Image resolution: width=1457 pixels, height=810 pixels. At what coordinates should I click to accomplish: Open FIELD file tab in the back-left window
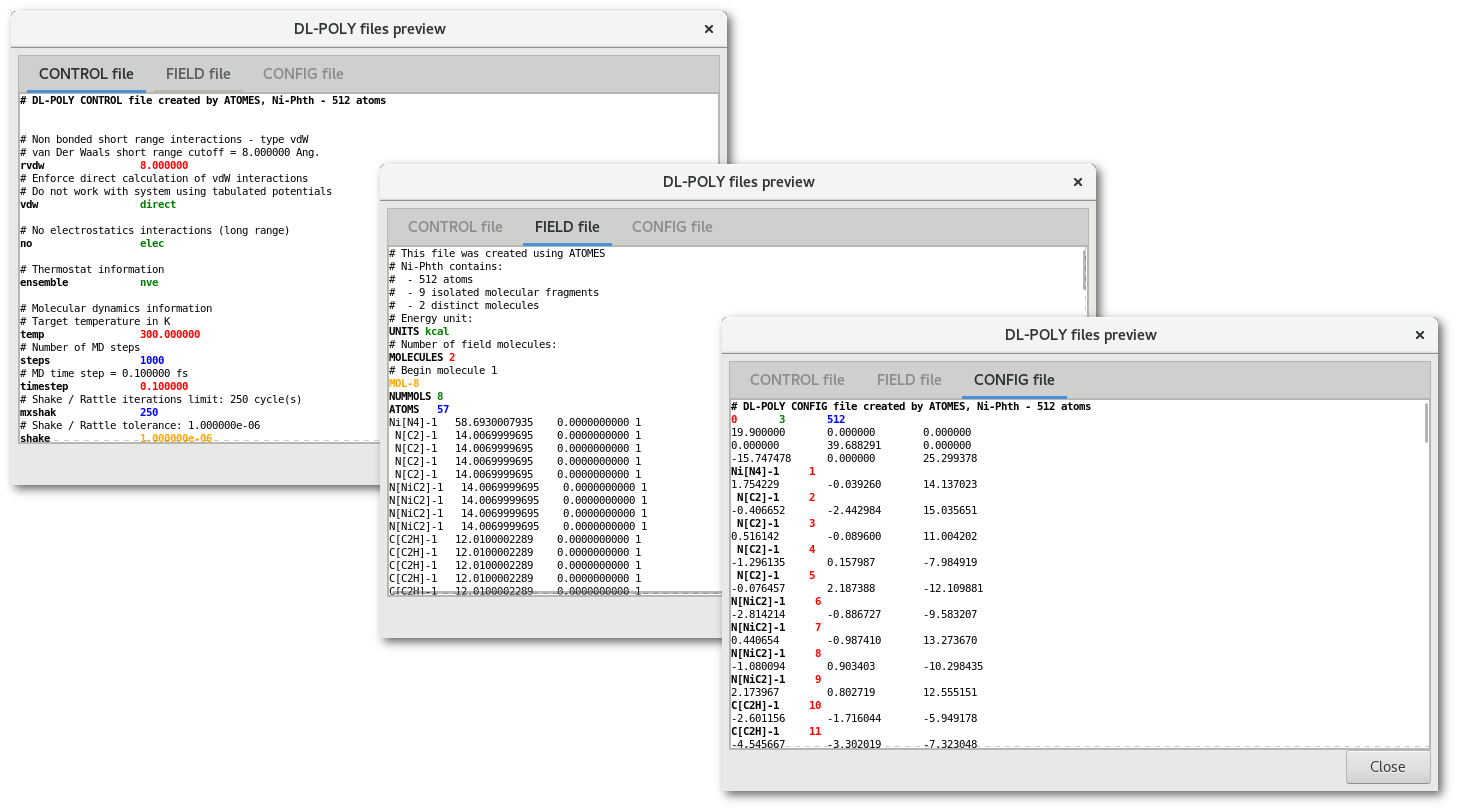198,74
